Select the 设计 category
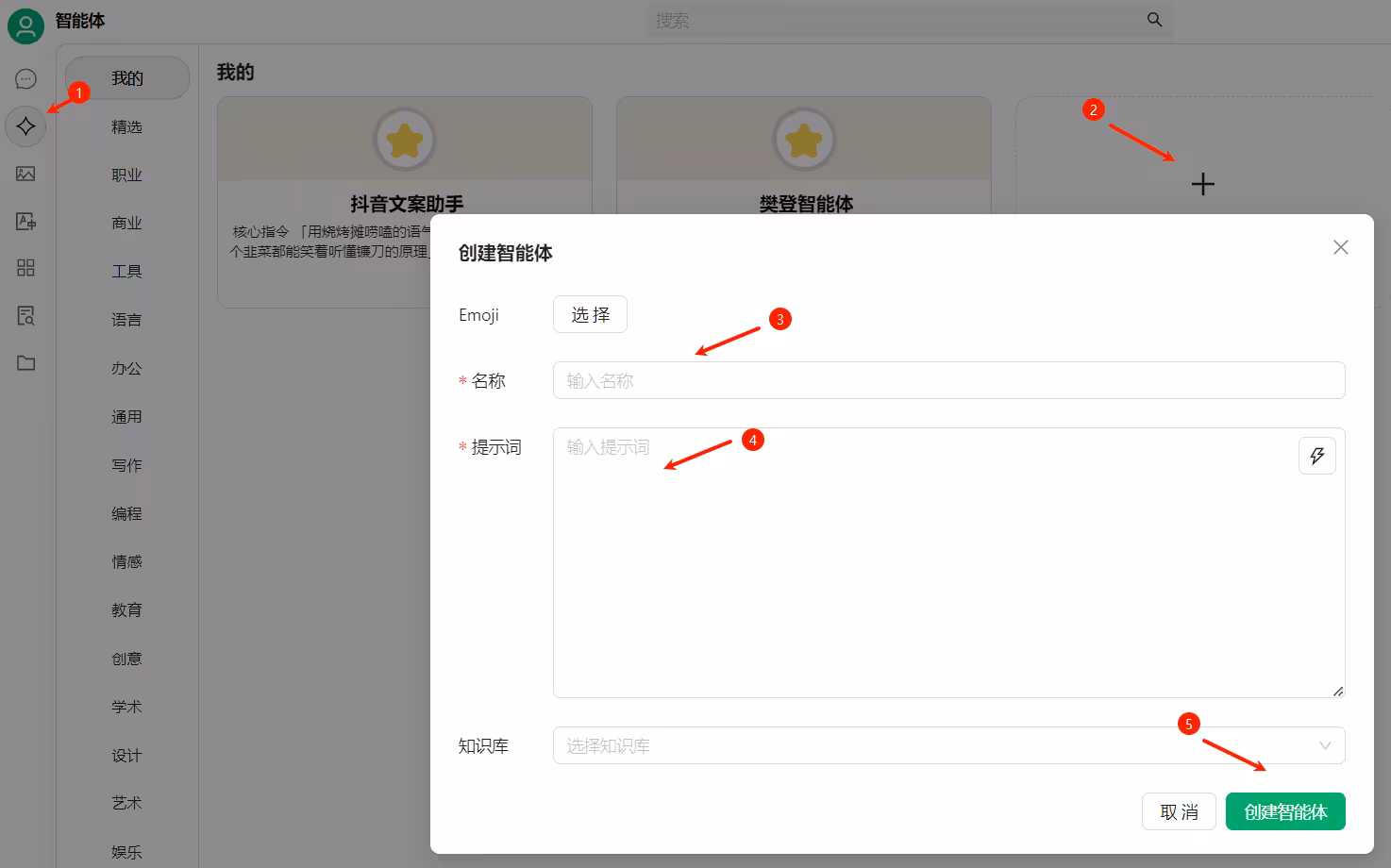The width and height of the screenshot is (1391, 868). pos(126,755)
